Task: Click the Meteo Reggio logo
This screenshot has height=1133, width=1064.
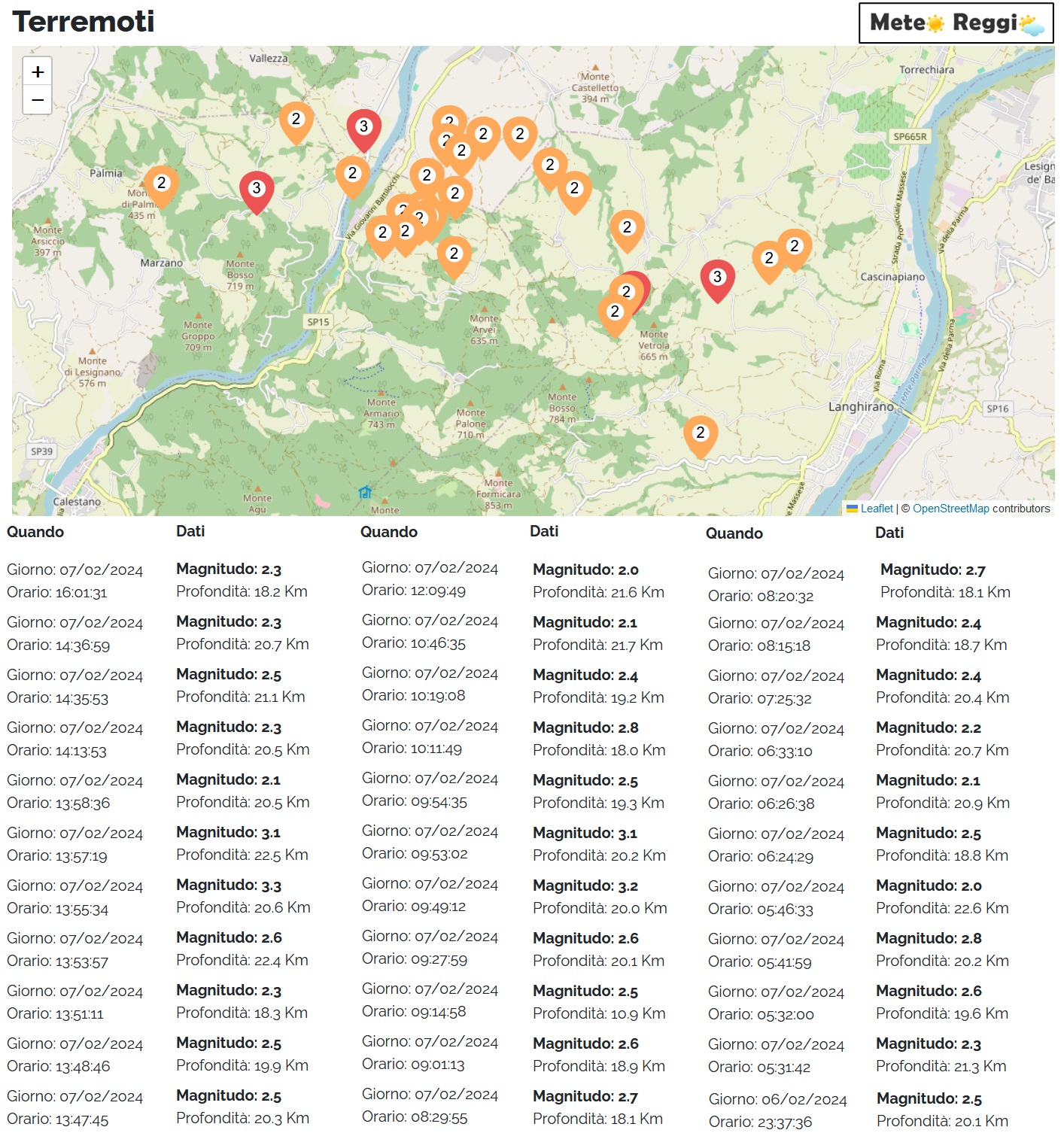Action: 956,23
